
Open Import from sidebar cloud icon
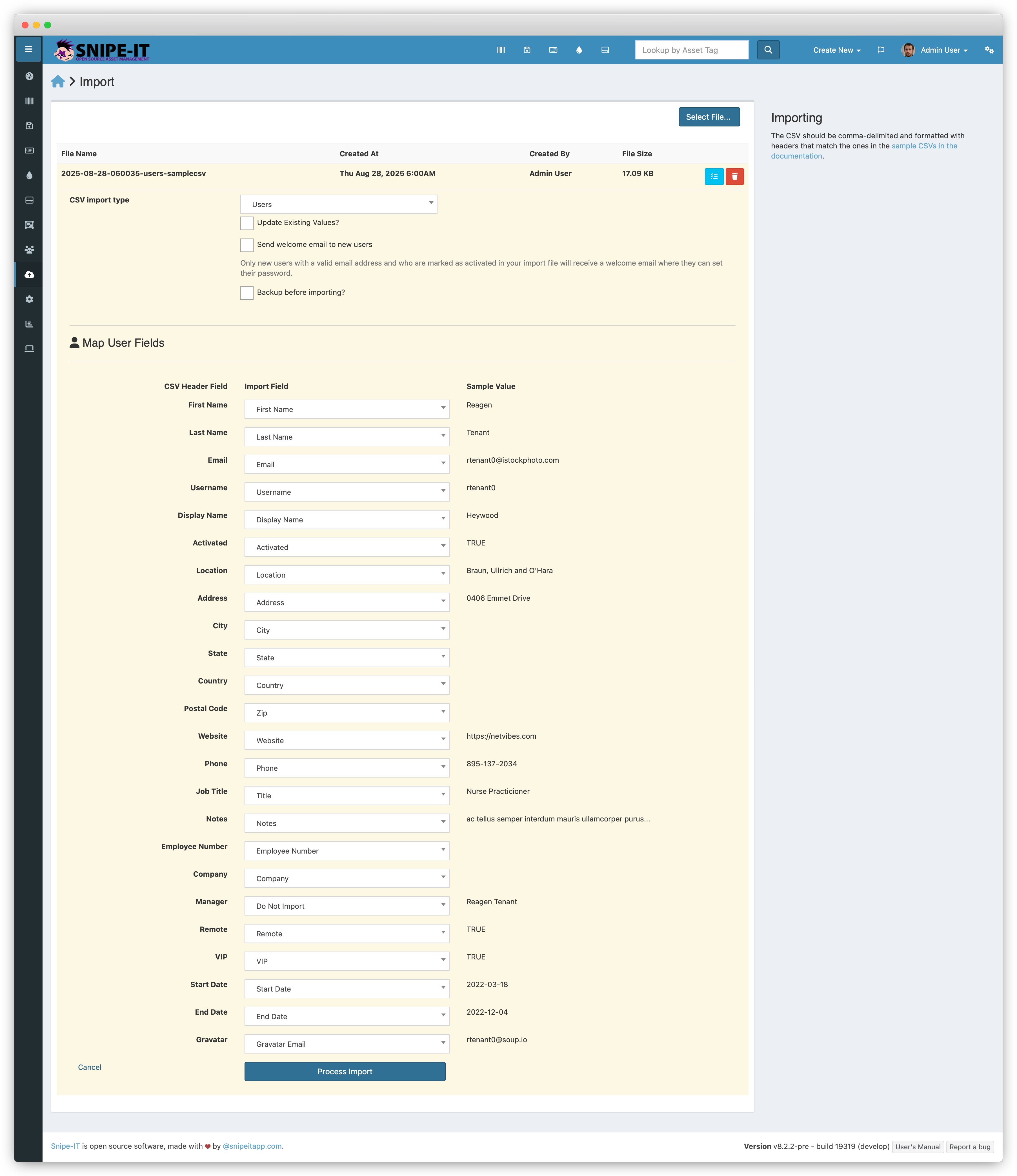[30, 275]
